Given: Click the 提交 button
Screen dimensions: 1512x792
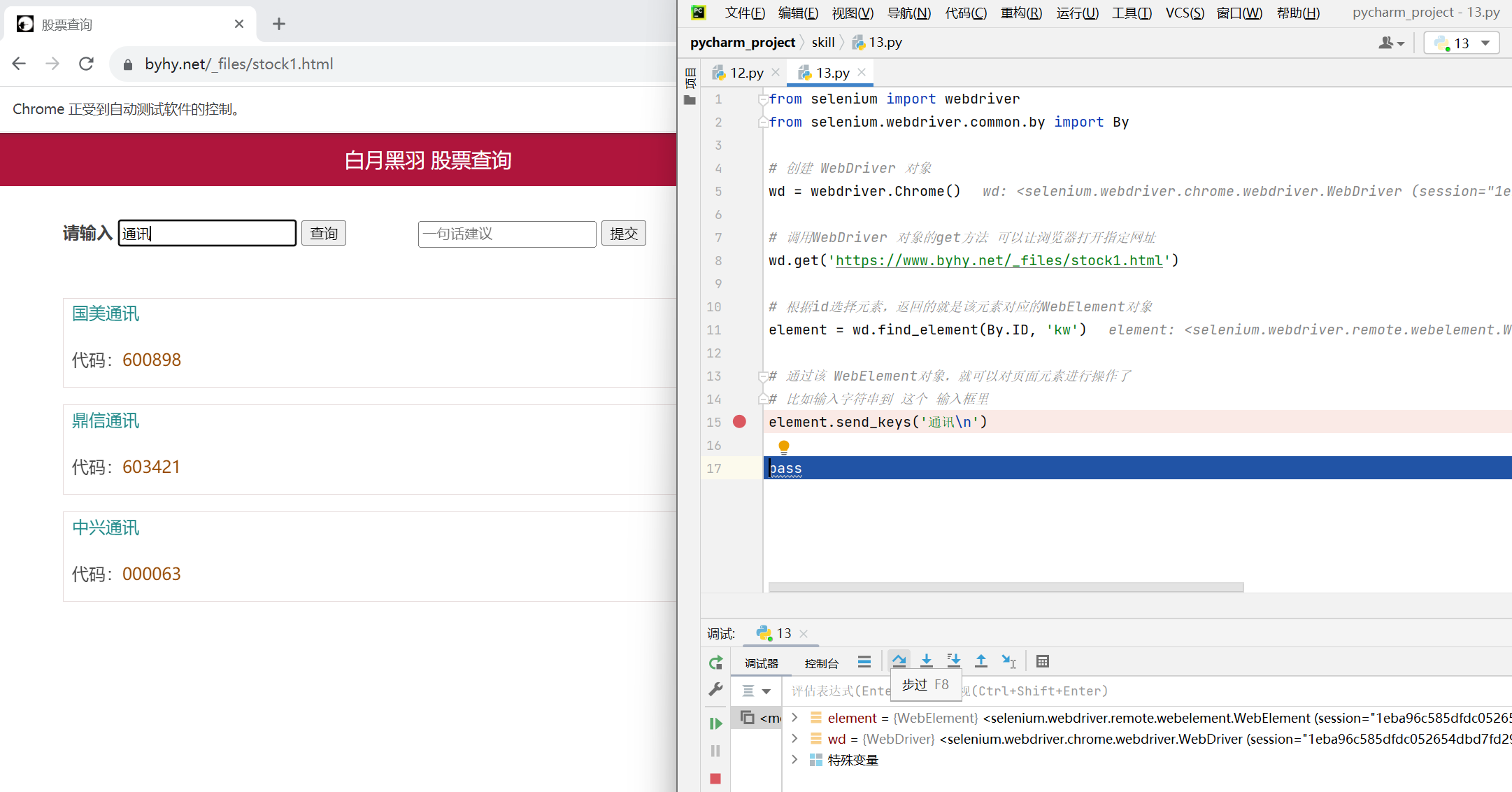Looking at the screenshot, I should pyautogui.click(x=624, y=233).
